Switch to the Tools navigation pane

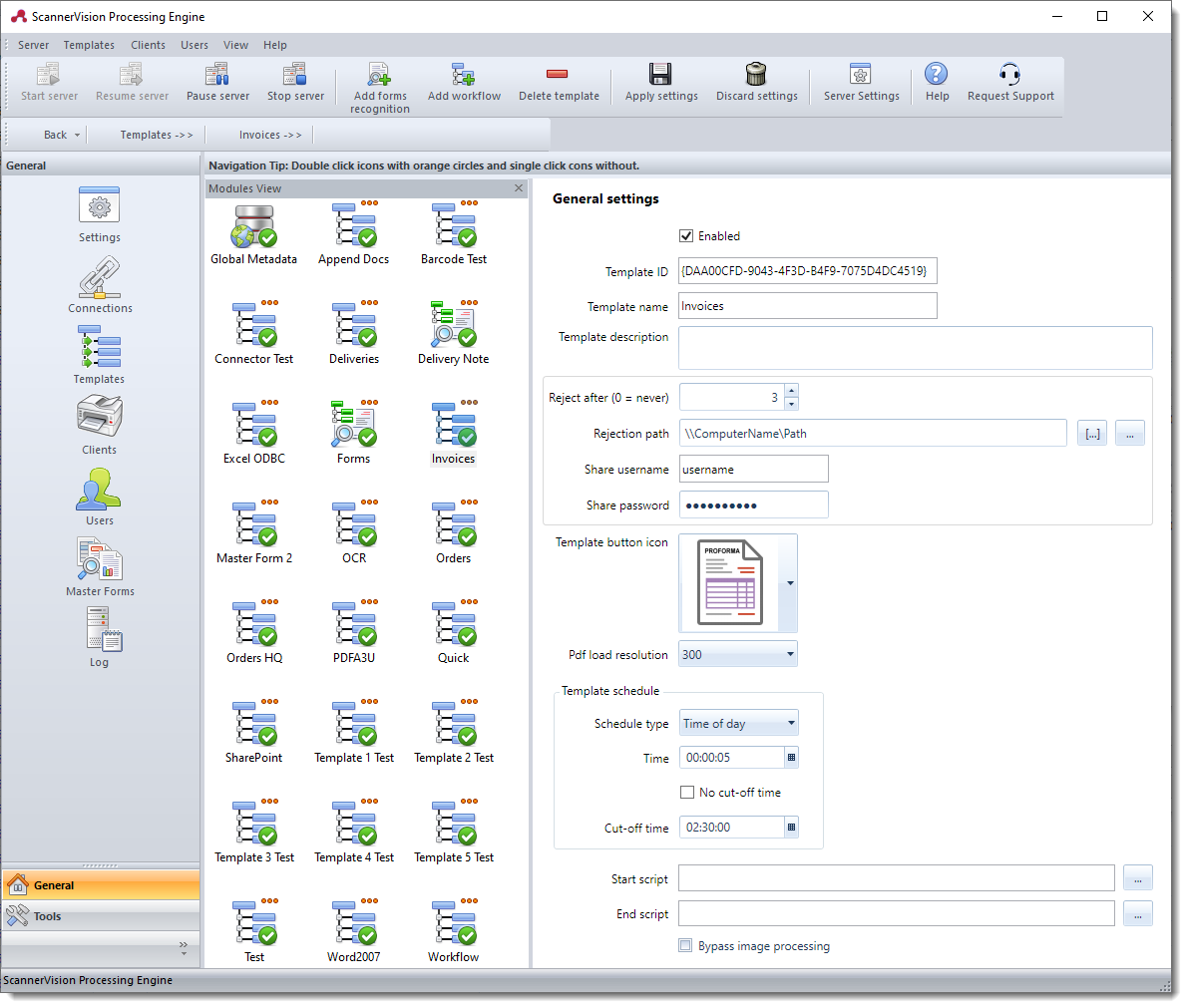[x=101, y=916]
